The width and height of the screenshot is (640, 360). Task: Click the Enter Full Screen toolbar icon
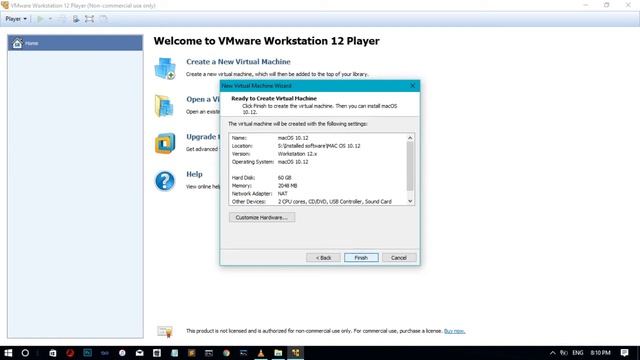[x=89, y=19]
